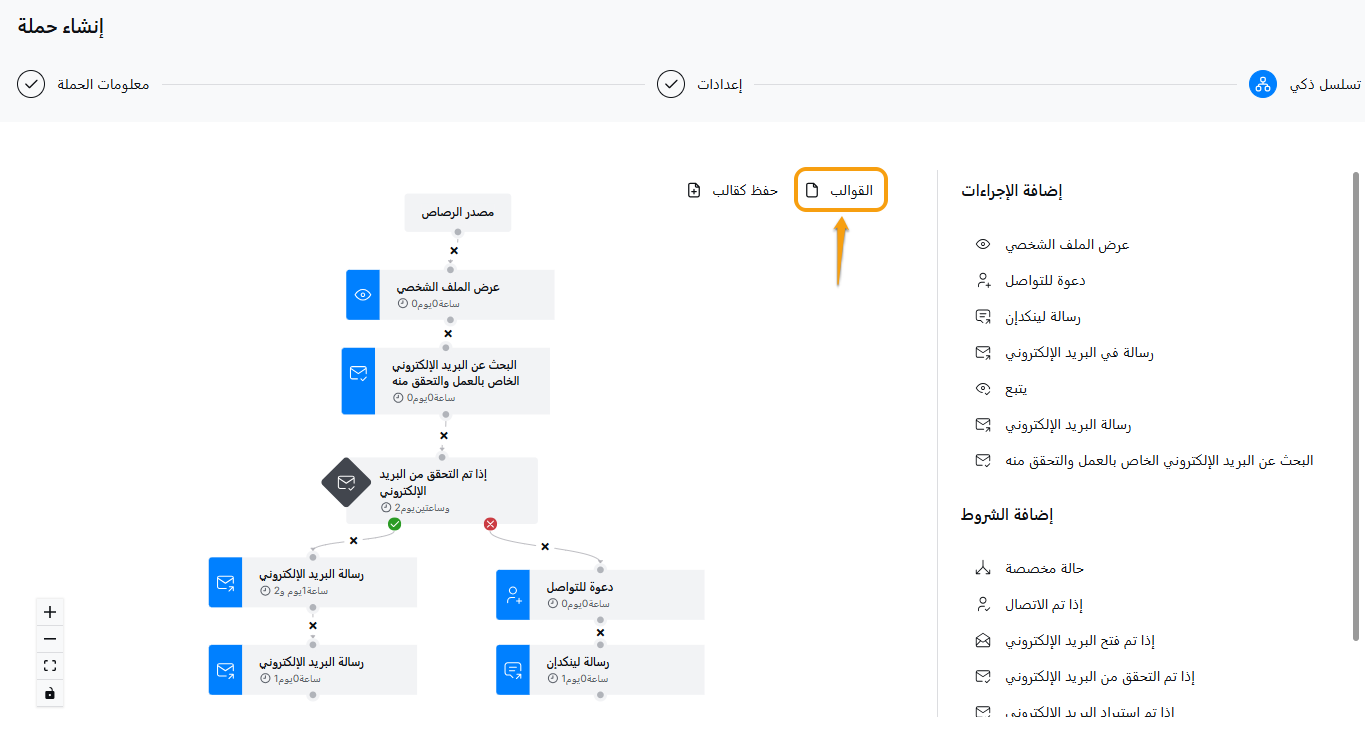Go to معلومات الحملة step
1365x746 pixels.
click(84, 84)
